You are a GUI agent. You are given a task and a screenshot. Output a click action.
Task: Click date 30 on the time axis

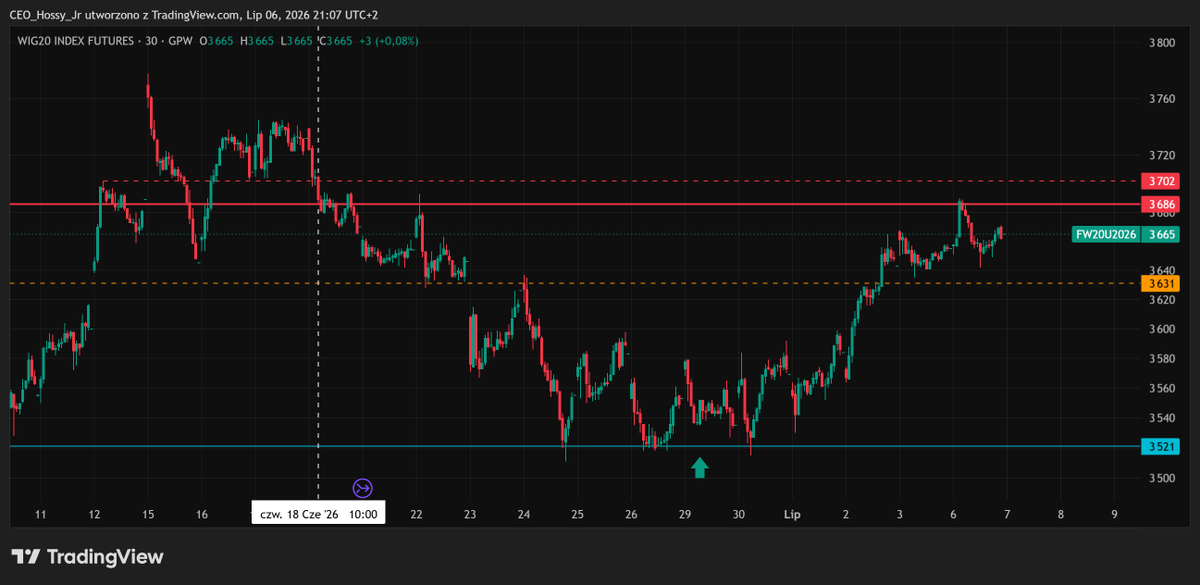[x=739, y=515]
